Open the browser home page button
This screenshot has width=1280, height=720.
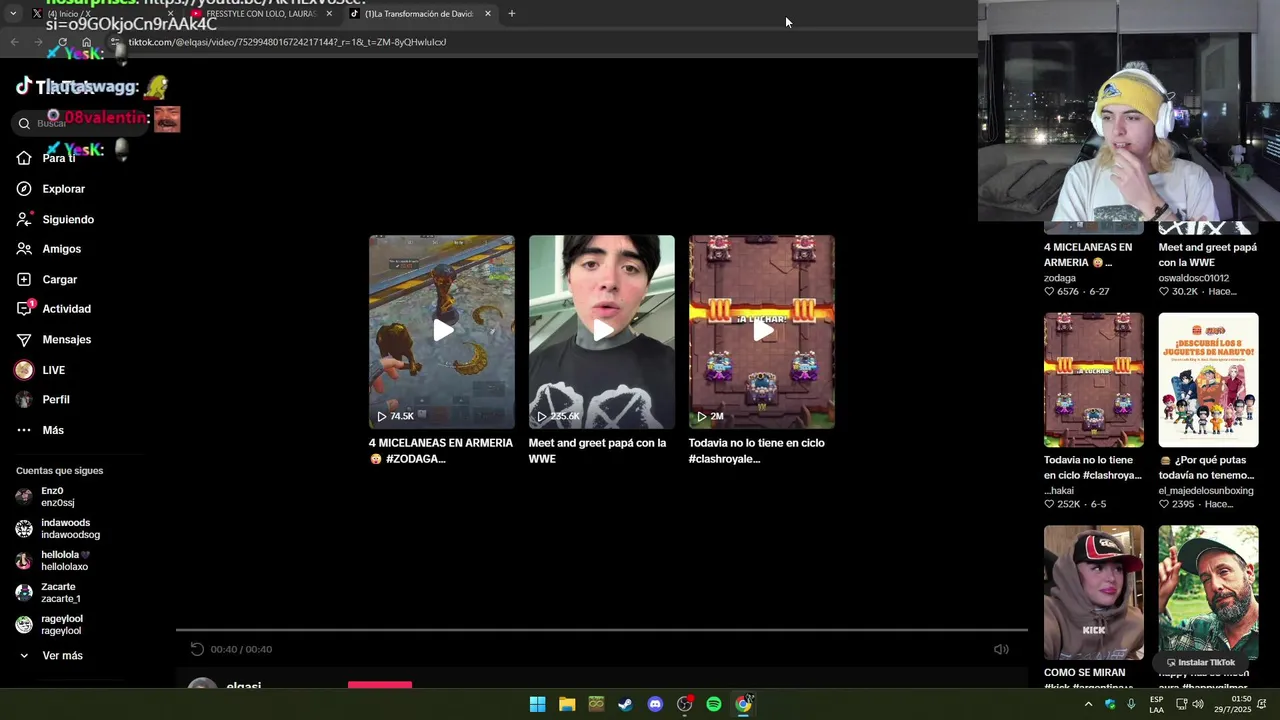pos(87,42)
